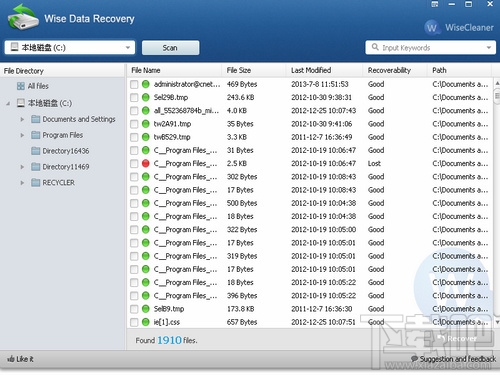Open the keyword search dropdown arrow
The height and width of the screenshot is (375, 500).
tap(489, 47)
